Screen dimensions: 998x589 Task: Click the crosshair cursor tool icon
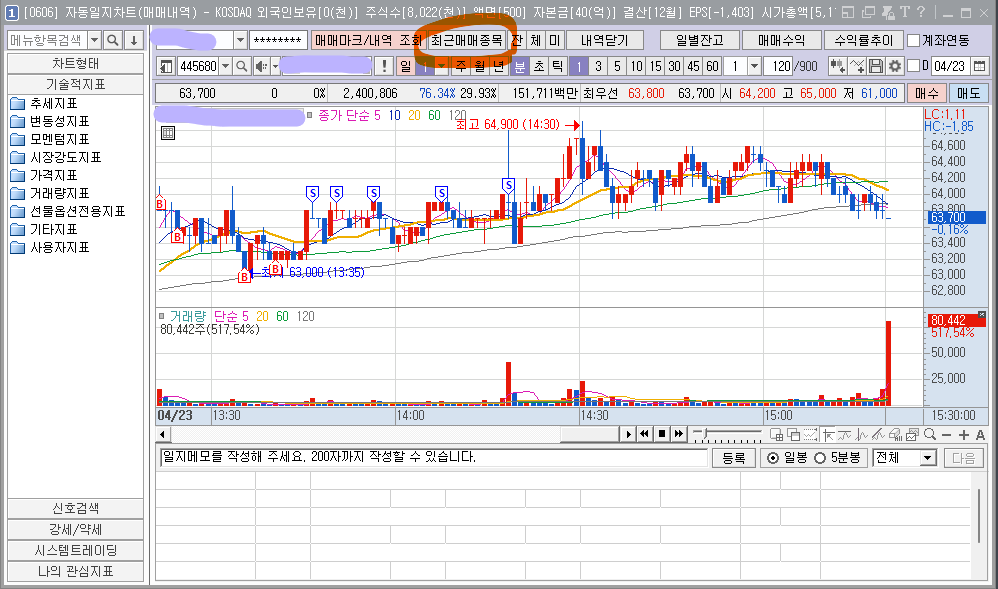[x=828, y=434]
